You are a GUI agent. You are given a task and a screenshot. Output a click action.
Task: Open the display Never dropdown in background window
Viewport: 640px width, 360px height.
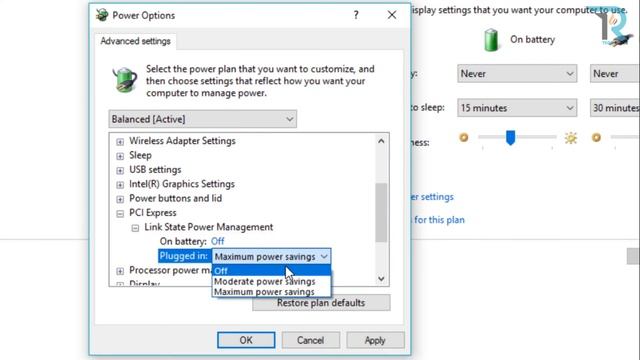pyautogui.click(x=517, y=73)
